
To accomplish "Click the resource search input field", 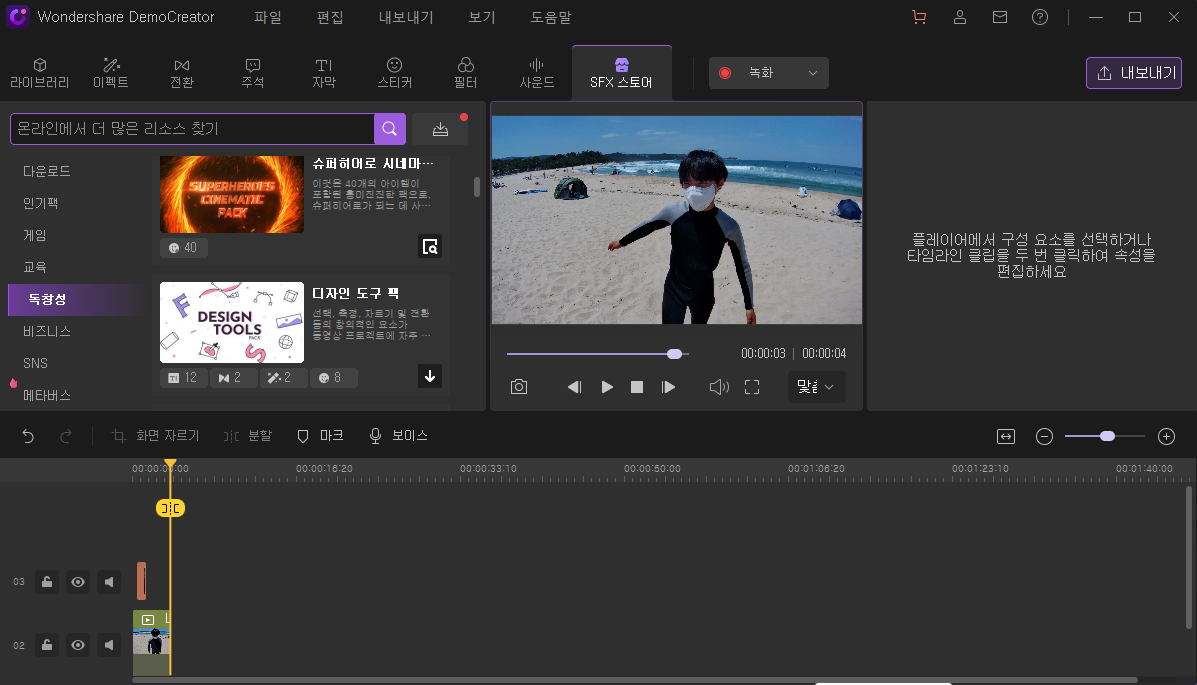I will pos(192,129).
